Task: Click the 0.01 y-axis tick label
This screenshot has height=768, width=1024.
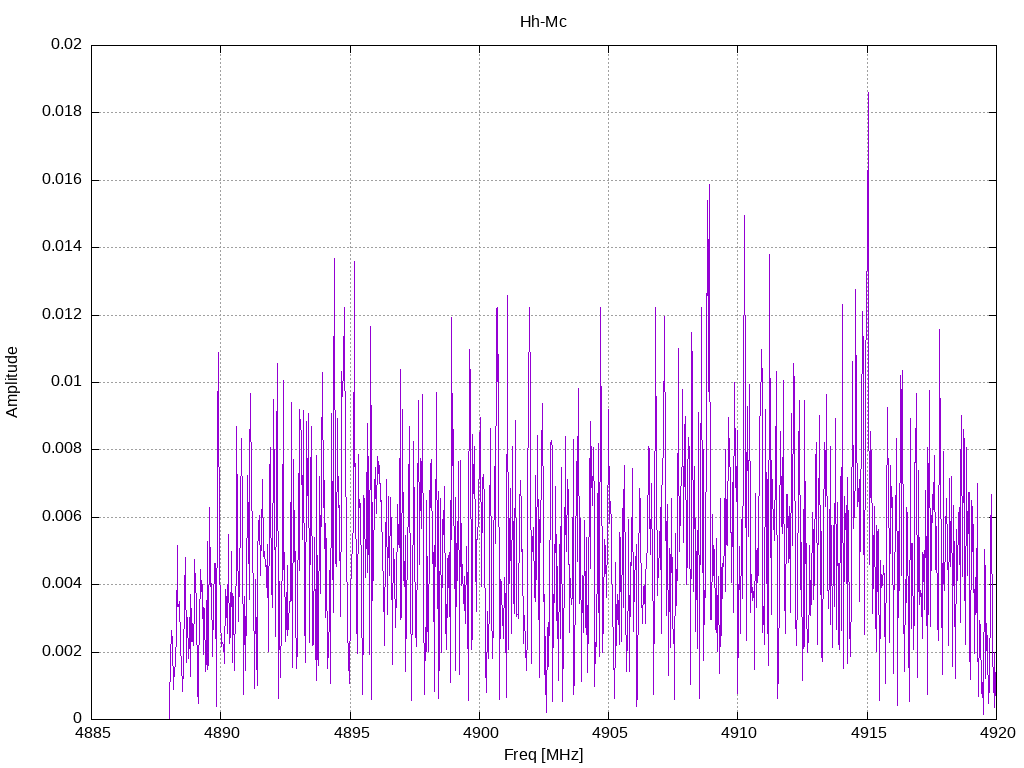Action: 67,382
